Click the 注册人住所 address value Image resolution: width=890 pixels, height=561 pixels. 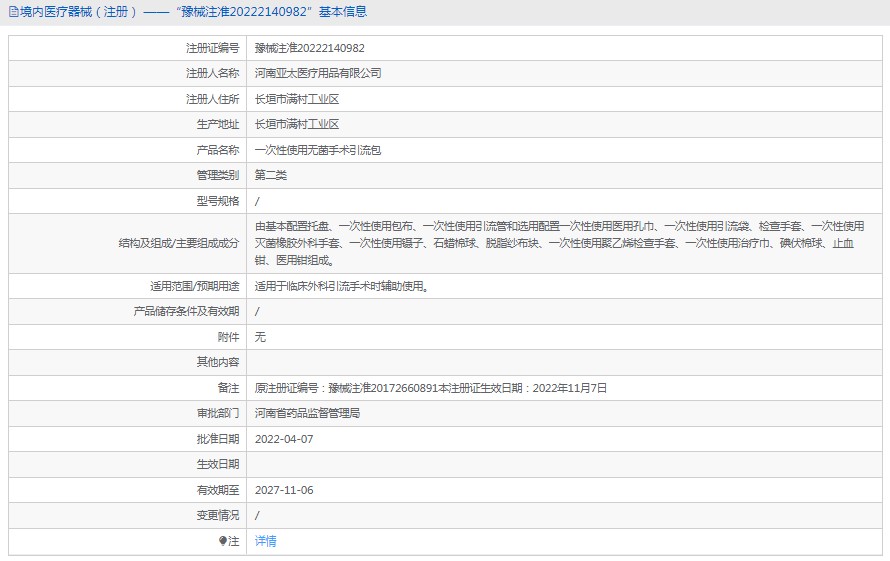click(x=297, y=99)
